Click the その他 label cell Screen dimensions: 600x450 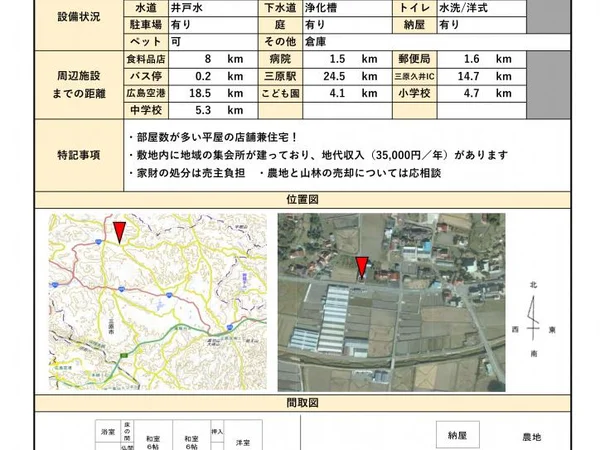tap(280, 42)
